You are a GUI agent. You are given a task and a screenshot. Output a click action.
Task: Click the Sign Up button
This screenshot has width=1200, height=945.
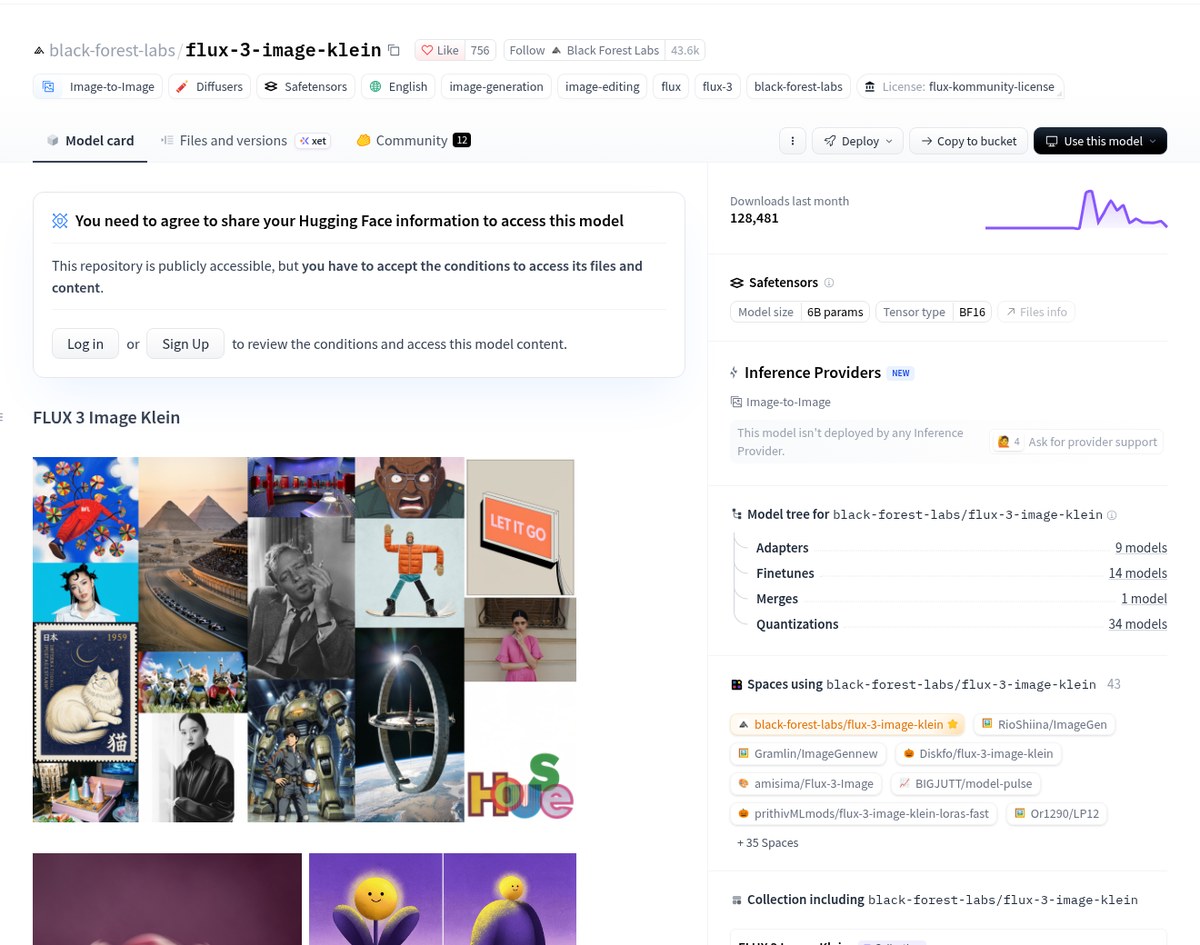pos(186,344)
